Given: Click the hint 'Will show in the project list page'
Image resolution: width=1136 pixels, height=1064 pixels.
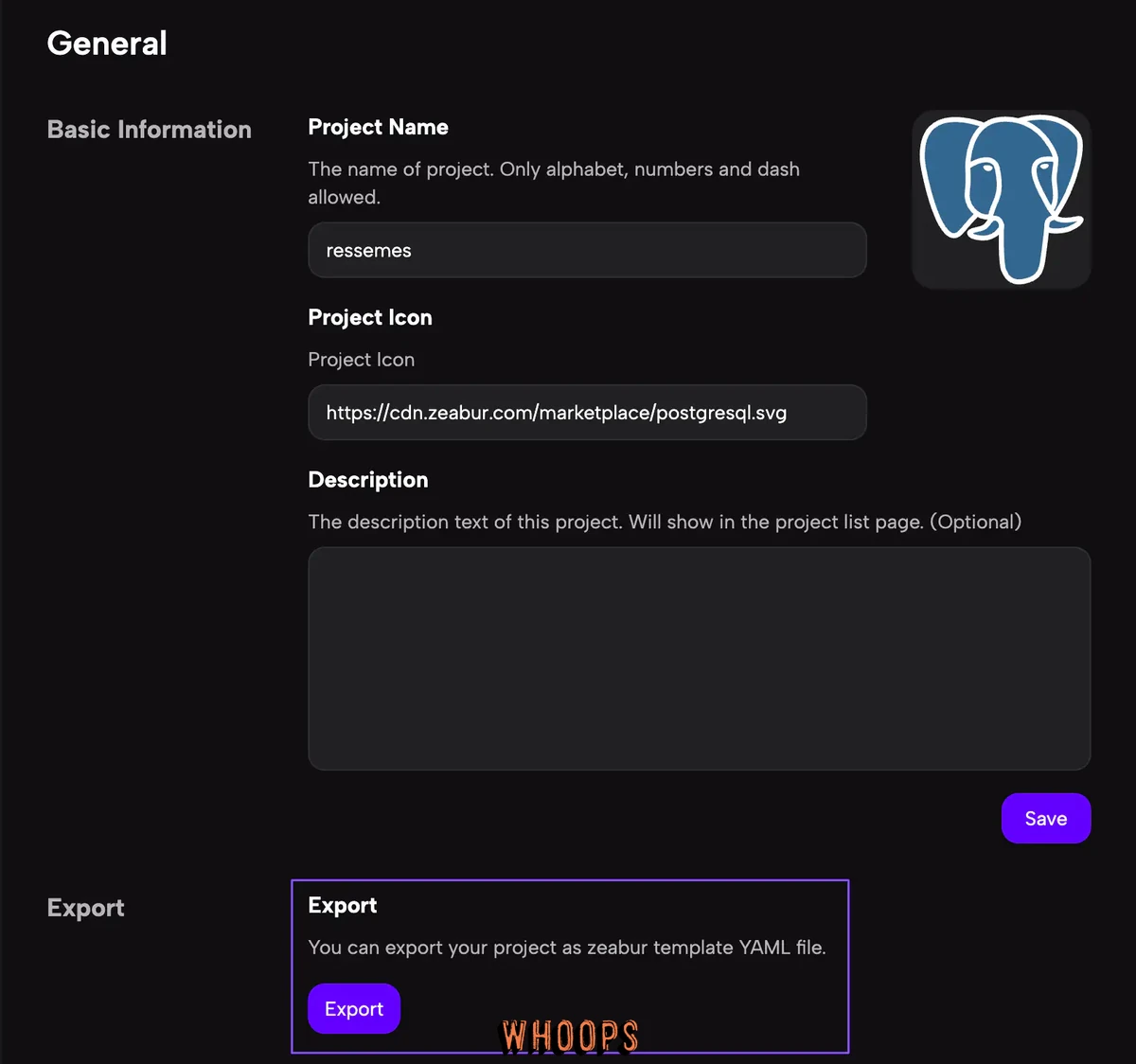Looking at the screenshot, I should coord(776,522).
